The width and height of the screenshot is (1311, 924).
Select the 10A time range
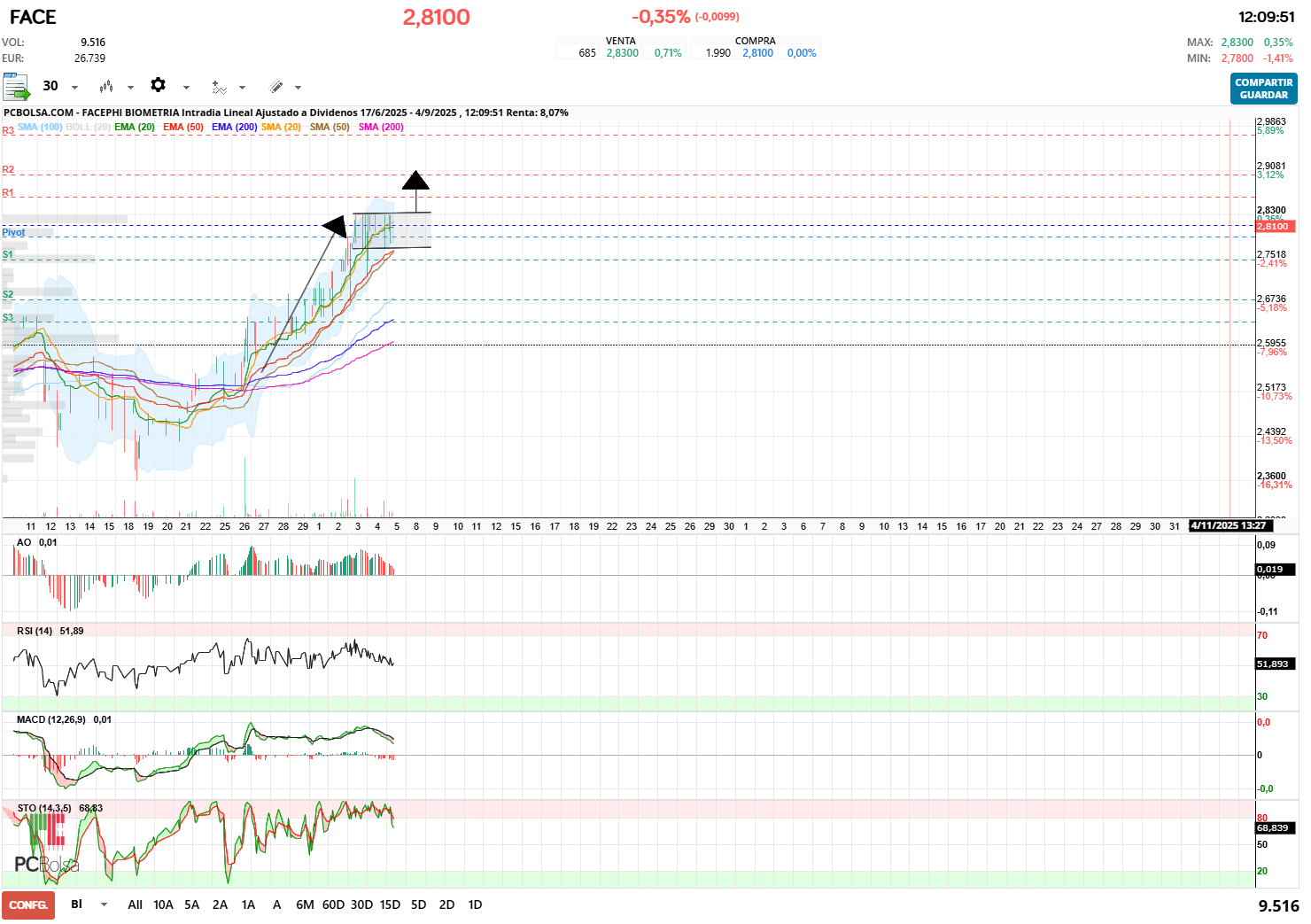tap(163, 905)
